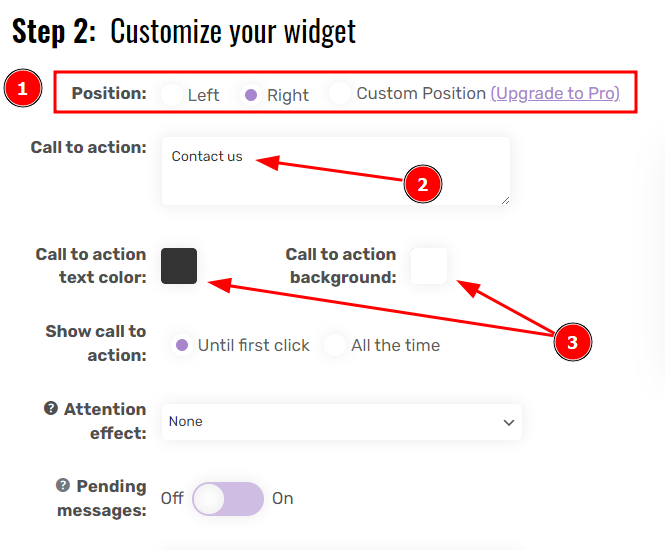
Task: Click the Attention effect help question icon
Action: [x=51, y=408]
